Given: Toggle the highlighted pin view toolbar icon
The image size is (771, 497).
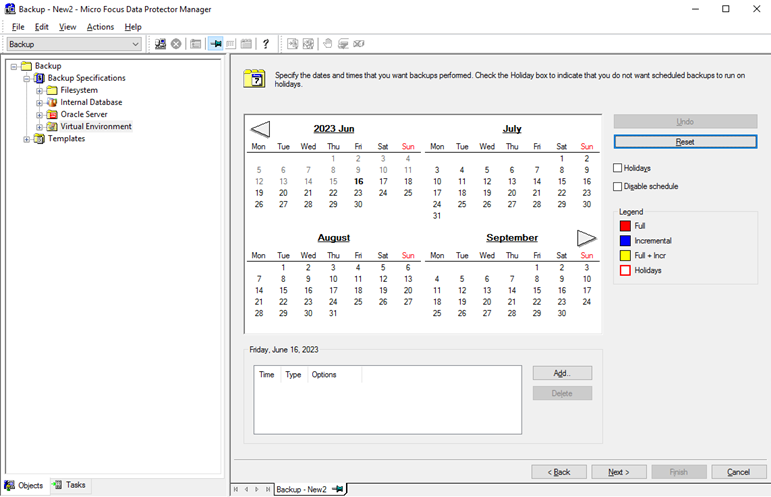Looking at the screenshot, I should click(x=215, y=44).
